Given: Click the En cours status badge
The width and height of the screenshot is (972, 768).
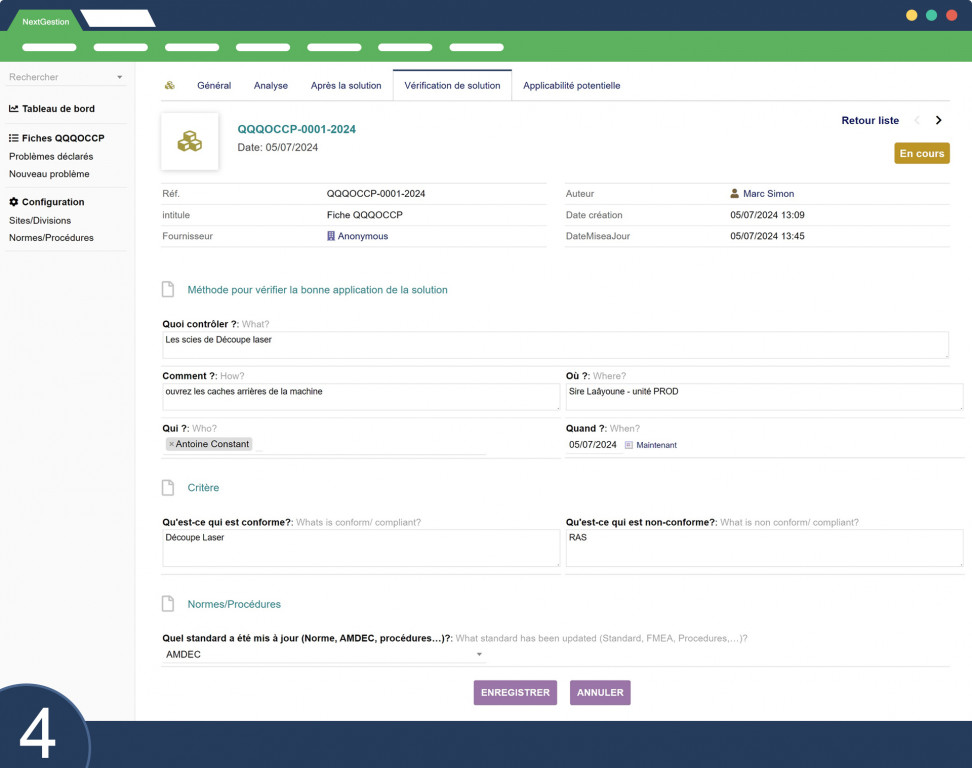Looking at the screenshot, I should tap(922, 153).
